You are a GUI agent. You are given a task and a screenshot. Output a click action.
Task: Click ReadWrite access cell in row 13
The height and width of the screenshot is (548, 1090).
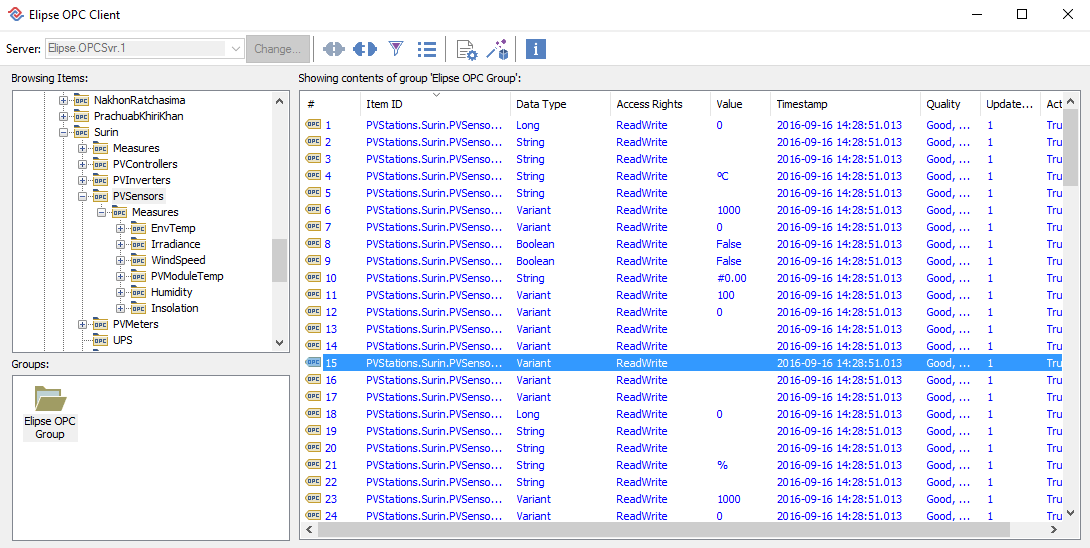pos(641,329)
